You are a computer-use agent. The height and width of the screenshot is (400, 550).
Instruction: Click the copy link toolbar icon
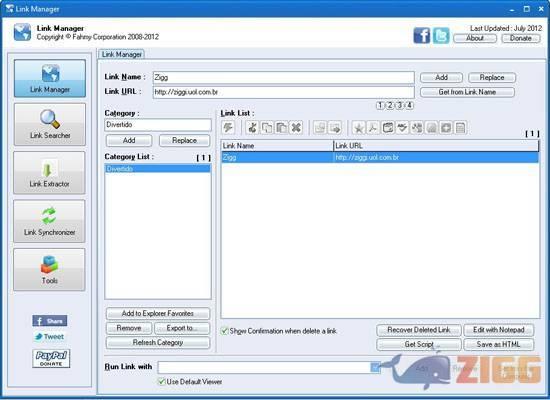pyautogui.click(x=267, y=127)
